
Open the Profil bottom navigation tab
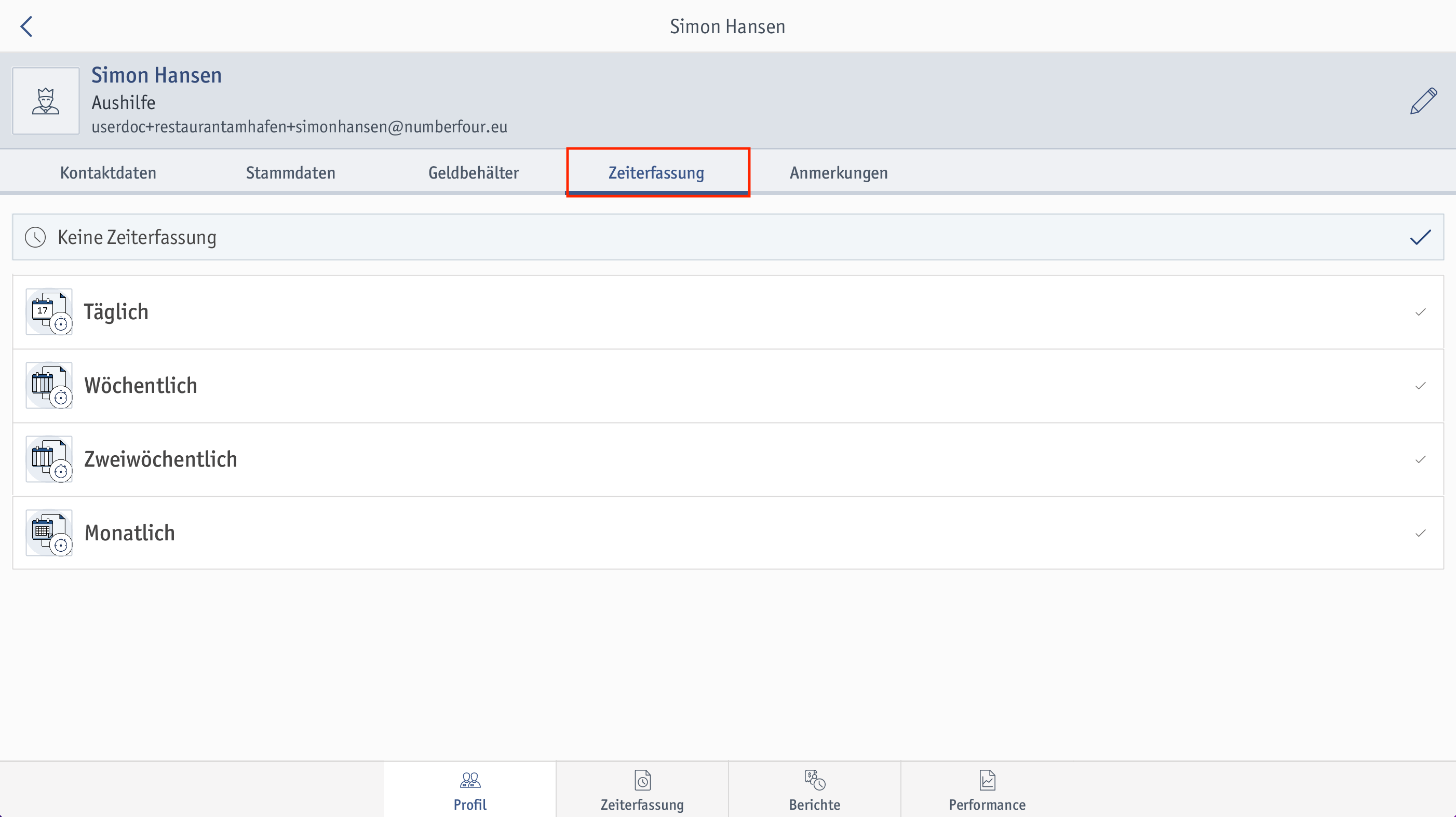point(470,790)
